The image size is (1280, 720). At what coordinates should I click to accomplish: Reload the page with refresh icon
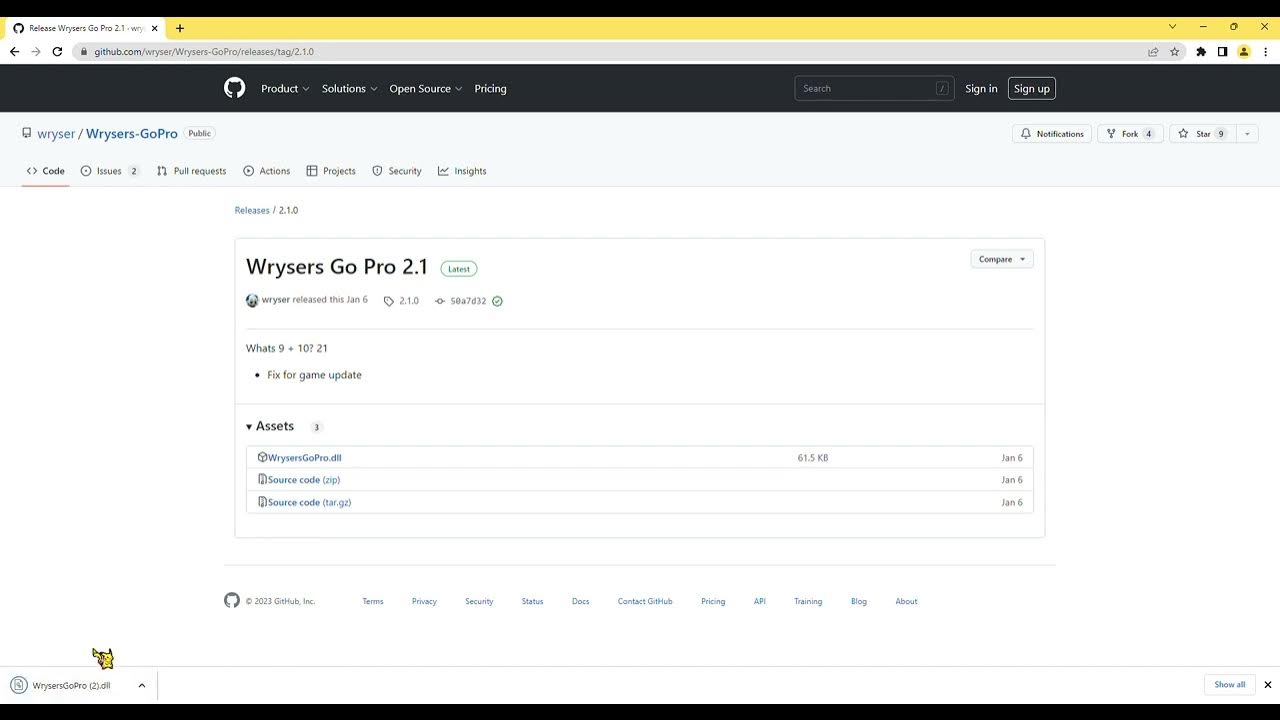tap(57, 51)
